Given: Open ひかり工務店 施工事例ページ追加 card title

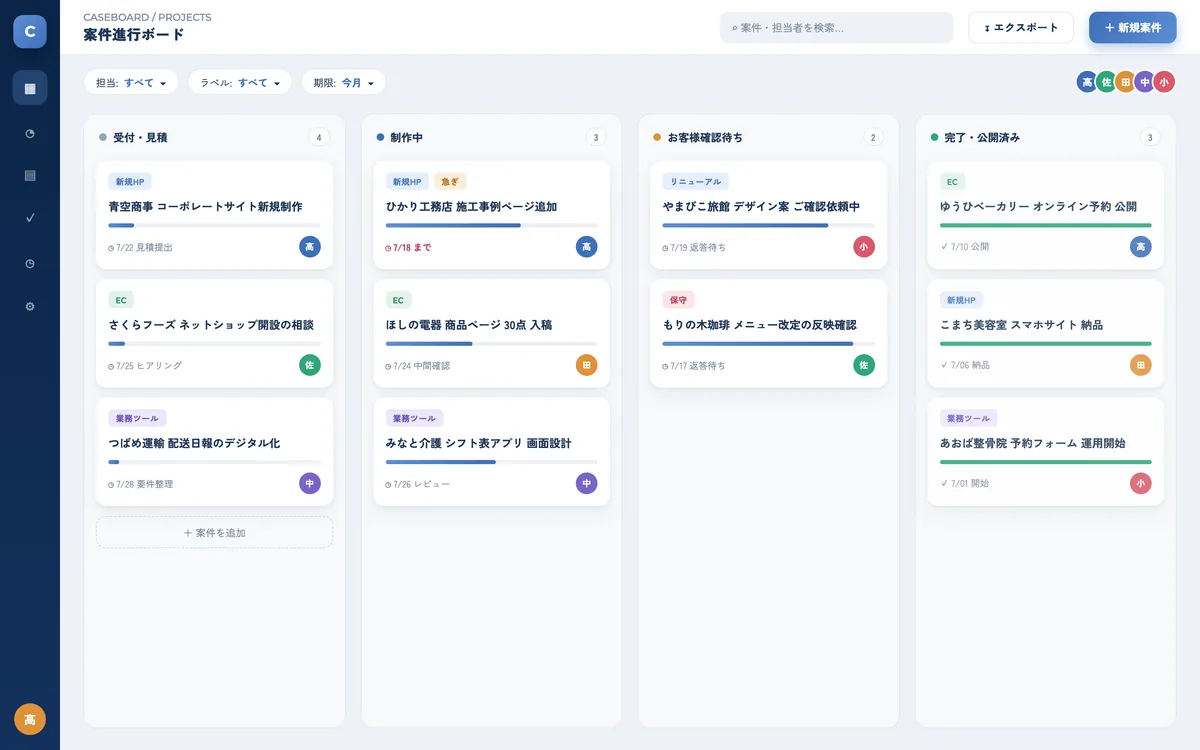Looking at the screenshot, I should [x=471, y=207].
